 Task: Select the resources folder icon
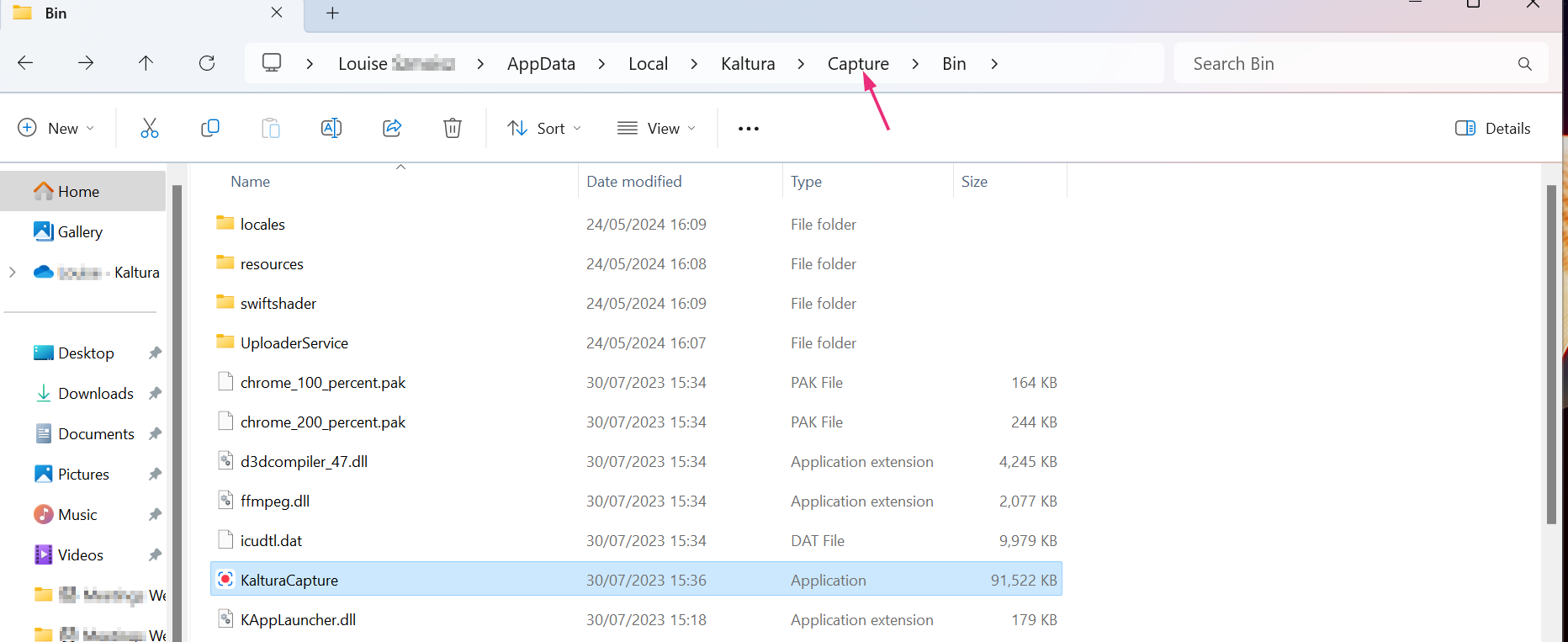225,263
